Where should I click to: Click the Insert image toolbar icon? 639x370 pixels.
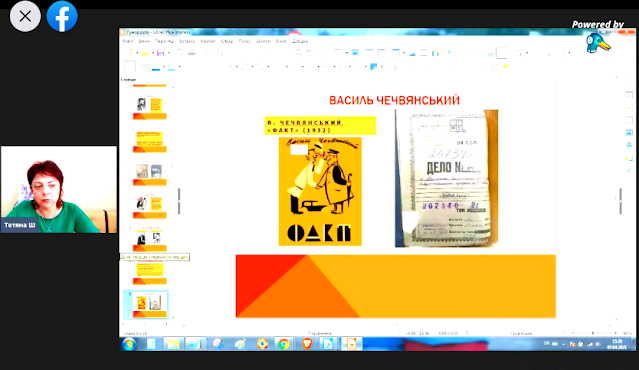[x=412, y=53]
